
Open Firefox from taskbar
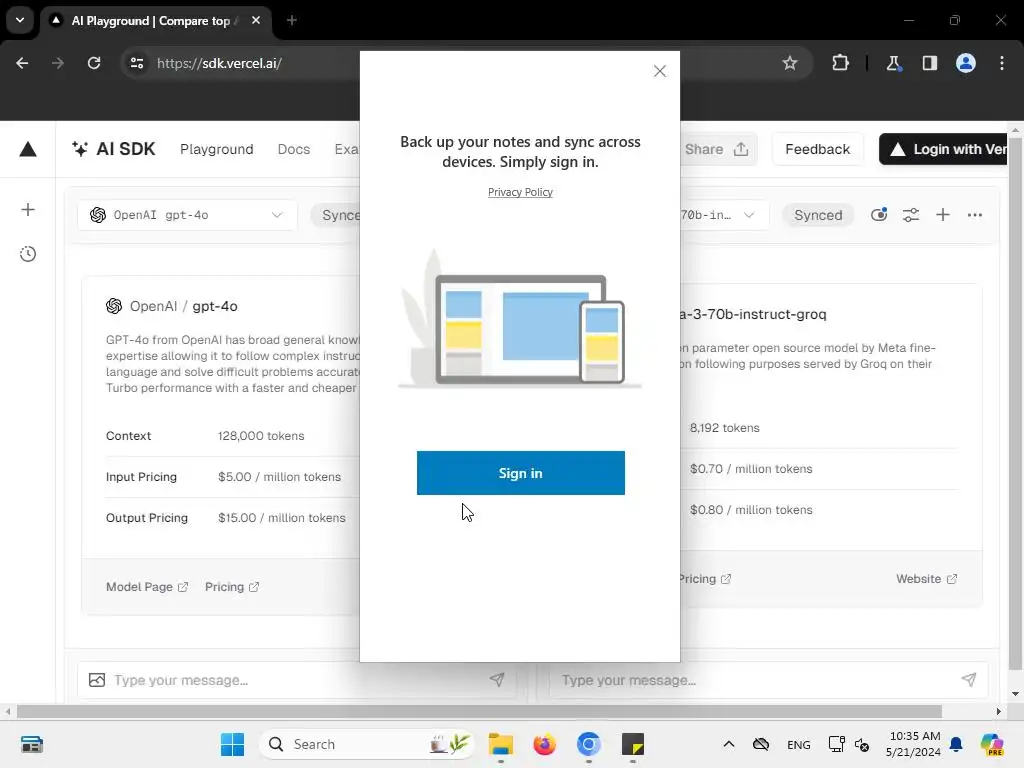tap(545, 744)
